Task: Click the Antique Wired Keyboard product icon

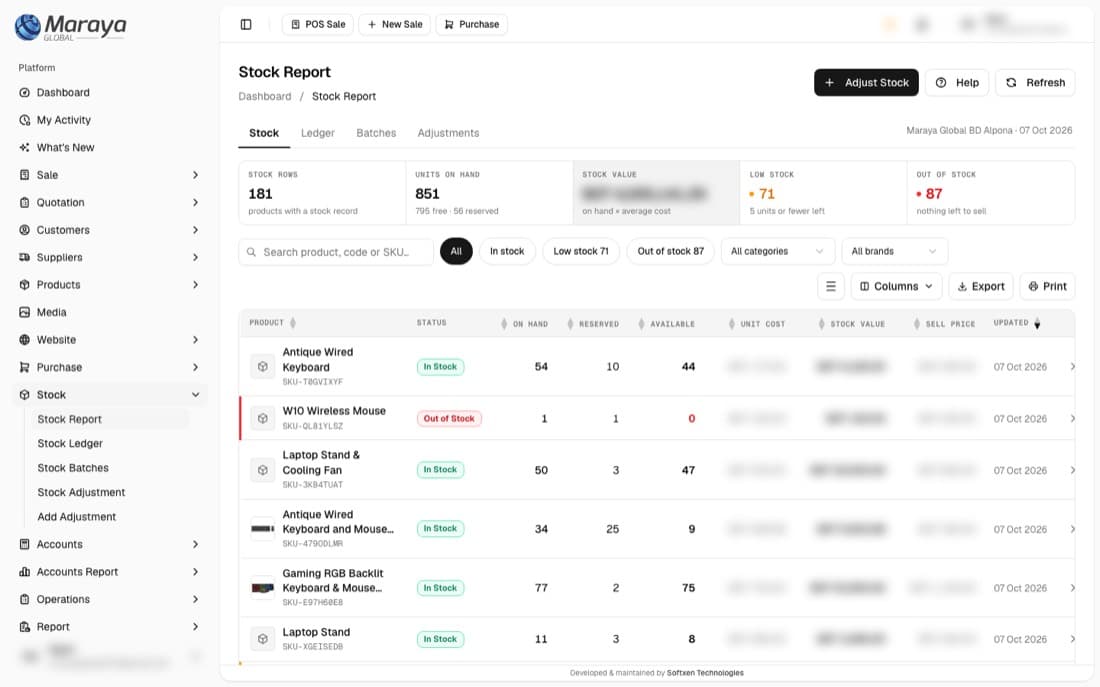Action: pyautogui.click(x=262, y=366)
